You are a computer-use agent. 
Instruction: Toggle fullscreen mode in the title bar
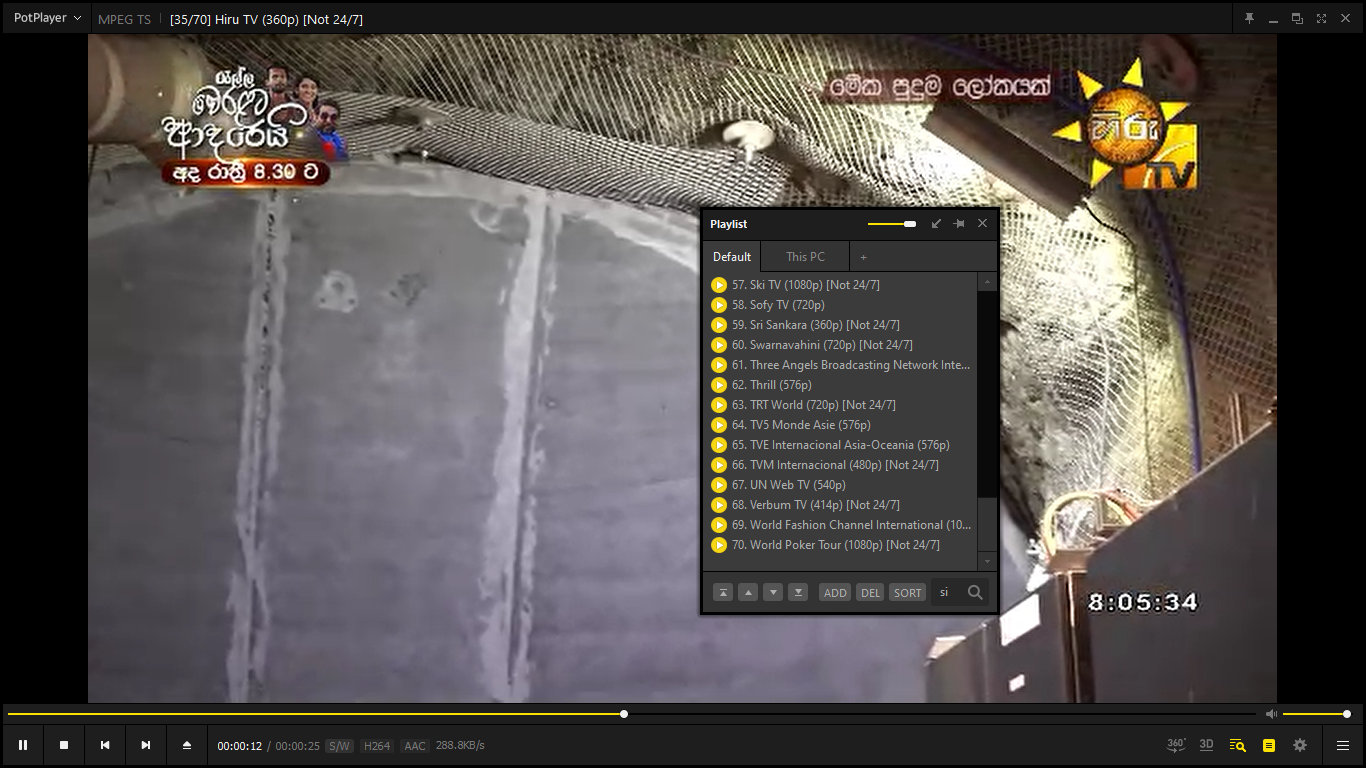click(x=1321, y=18)
